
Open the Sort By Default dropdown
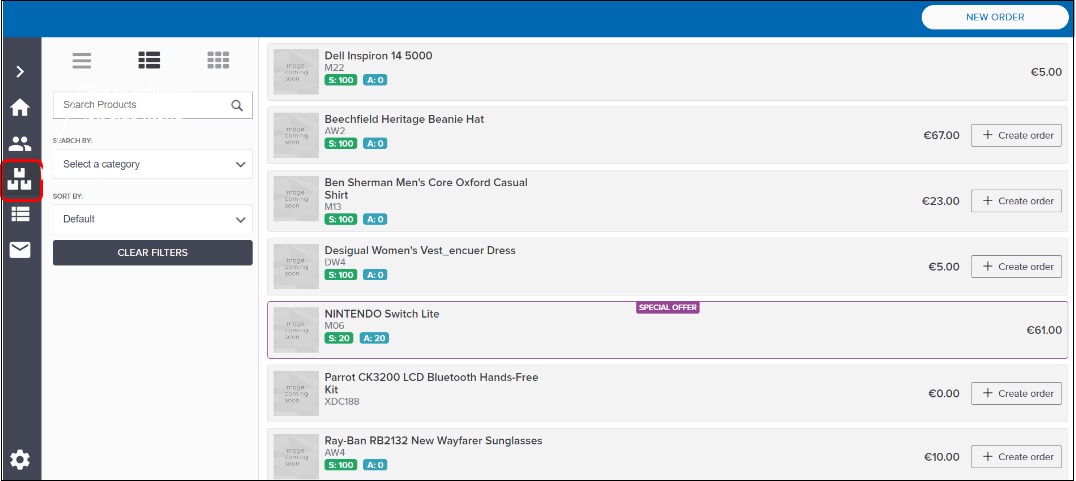pyautogui.click(x=153, y=219)
